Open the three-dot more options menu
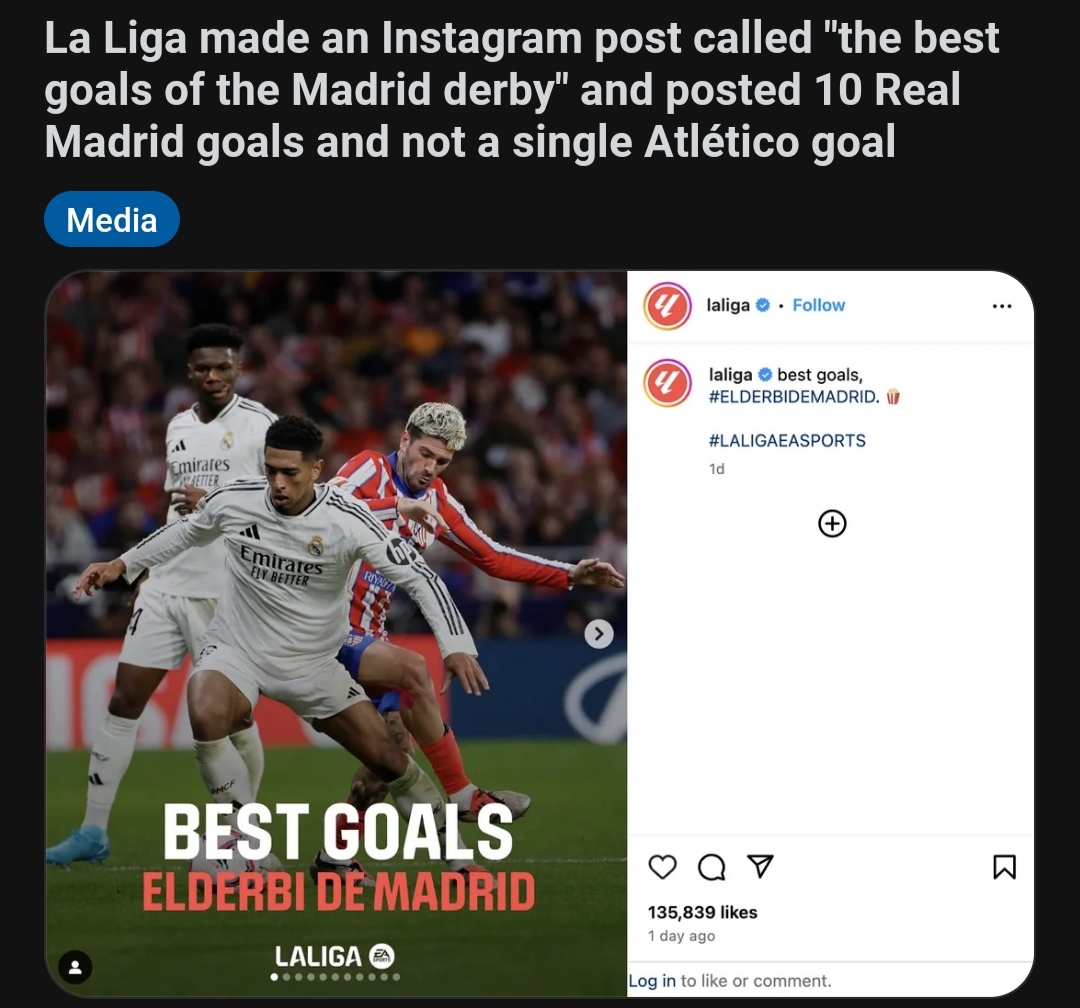 tap(1001, 306)
